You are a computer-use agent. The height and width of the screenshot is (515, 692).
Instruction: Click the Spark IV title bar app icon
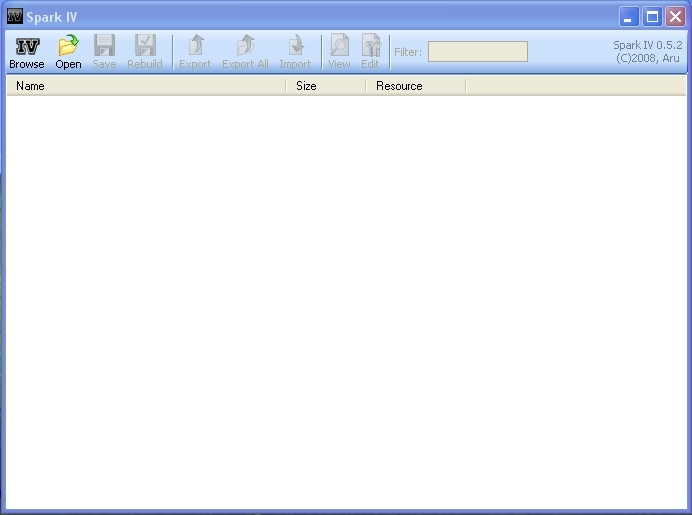pos(14,17)
